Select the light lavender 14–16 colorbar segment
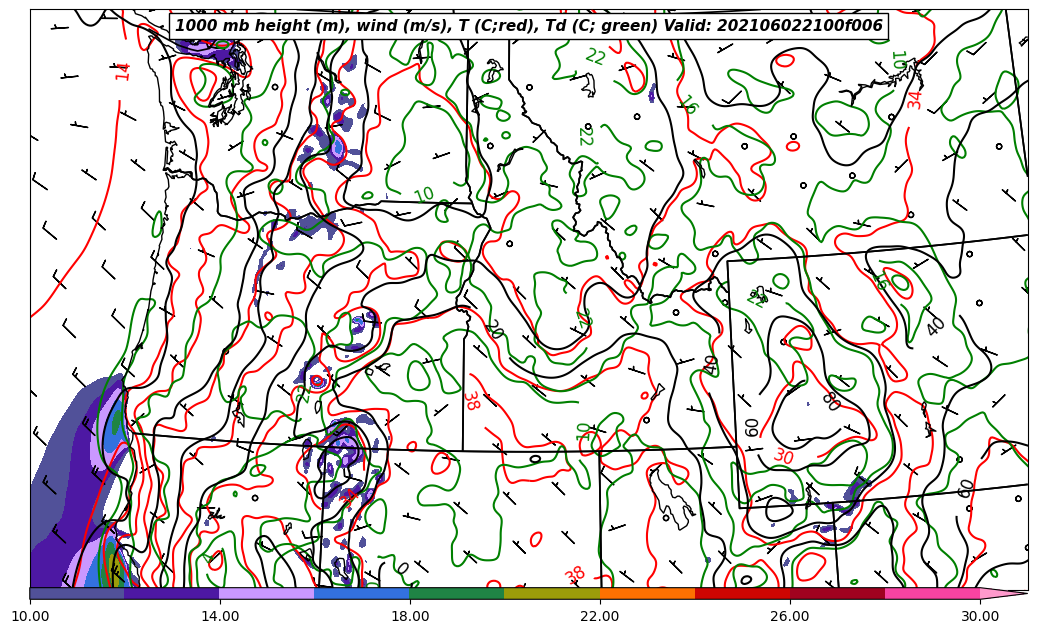This screenshot has height=633, width=1037. click(267, 593)
